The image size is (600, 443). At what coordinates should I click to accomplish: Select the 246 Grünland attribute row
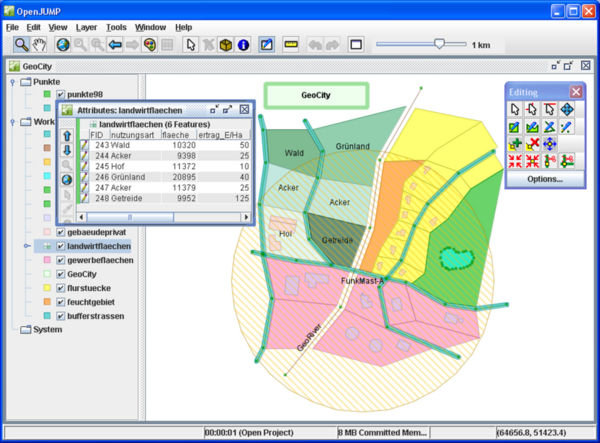pos(165,177)
